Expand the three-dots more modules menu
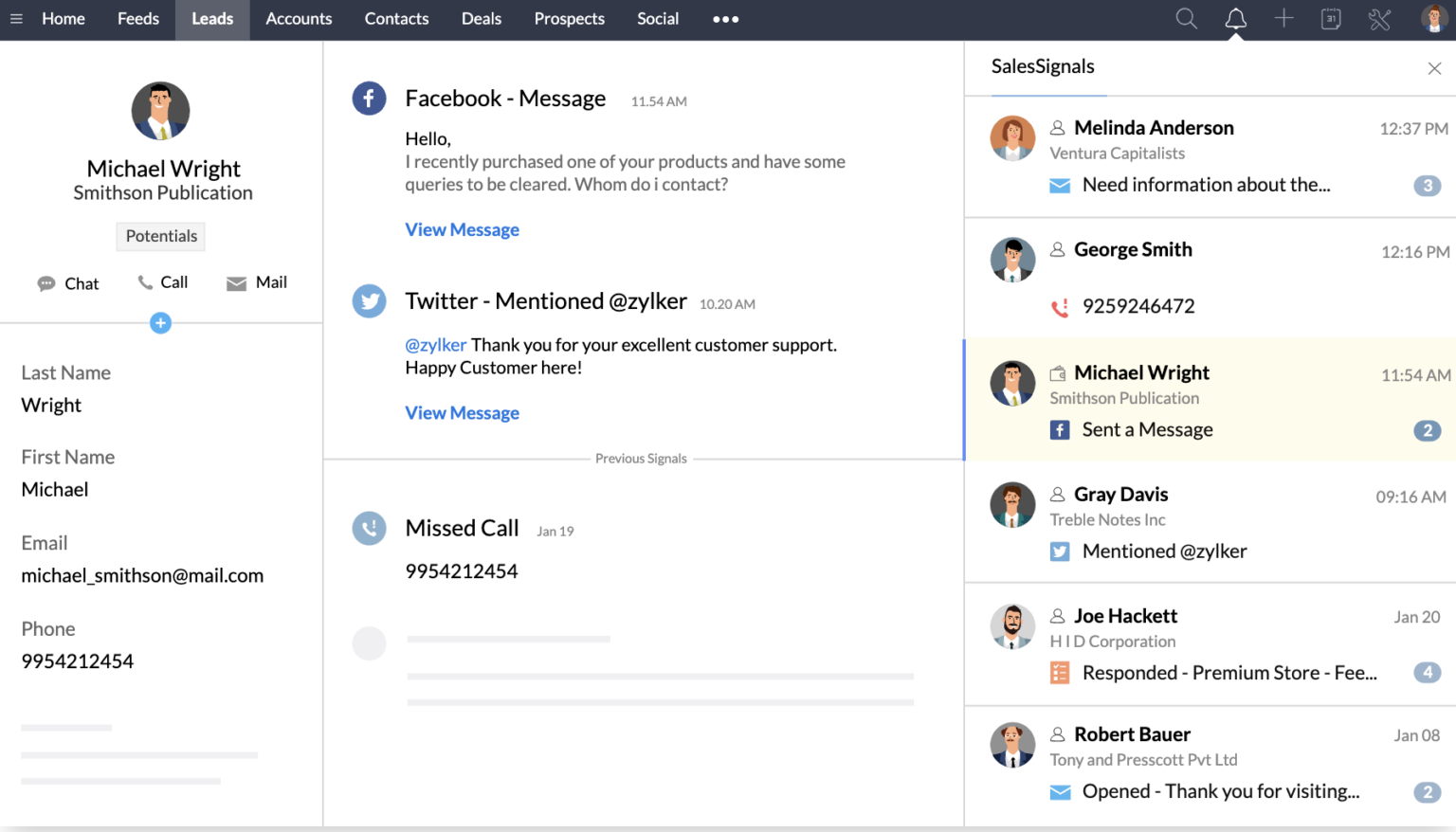The image size is (1456, 832). [725, 19]
